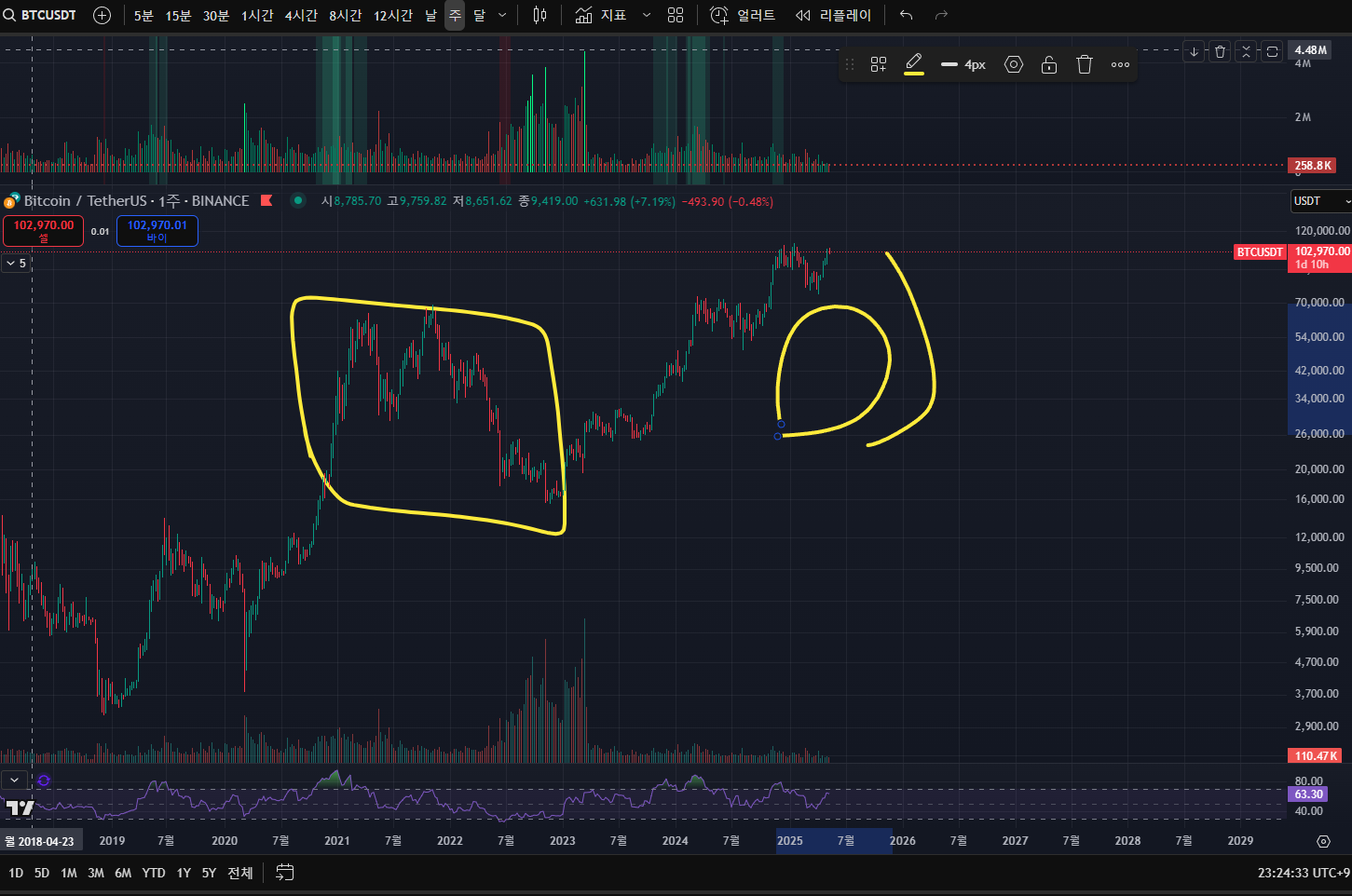Click the 23:24:33 UTC+9 timezone
1352x896 pixels.
(1304, 873)
